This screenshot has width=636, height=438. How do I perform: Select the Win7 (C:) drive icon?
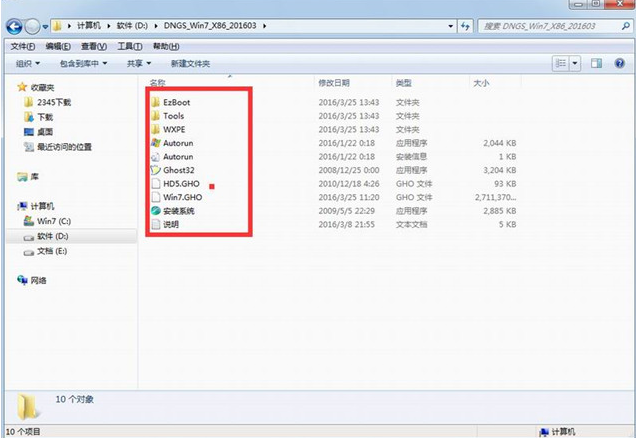pos(29,221)
